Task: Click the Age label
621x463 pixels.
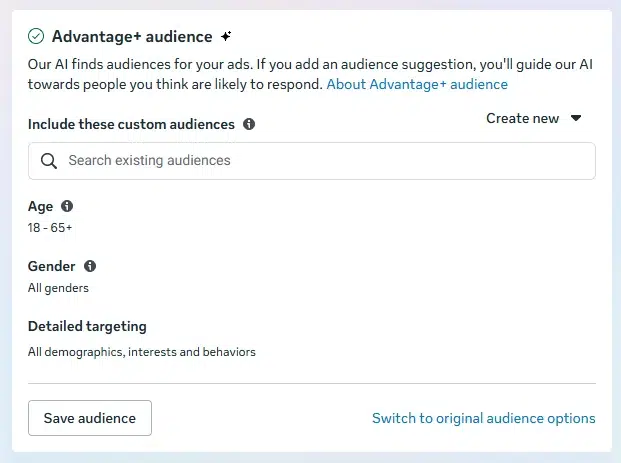Action: 40,206
